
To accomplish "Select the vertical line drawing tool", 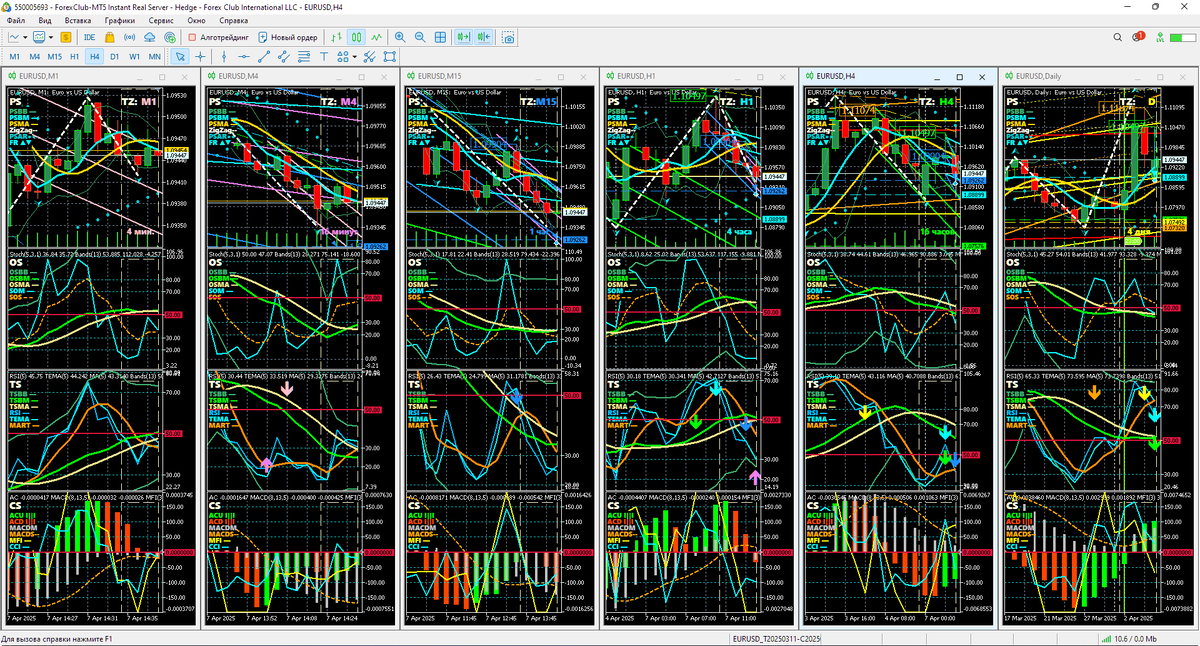I will 224,57.
